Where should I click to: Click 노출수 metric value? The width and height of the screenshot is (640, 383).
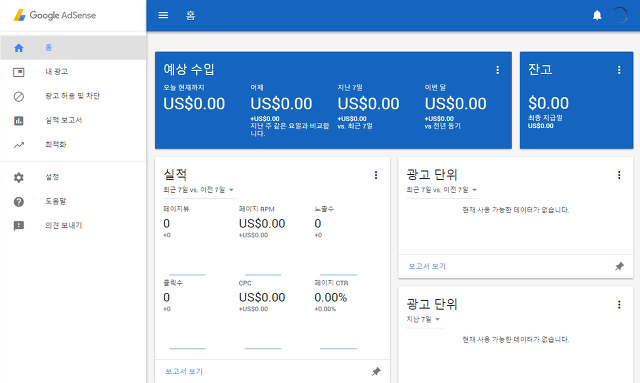[318, 224]
